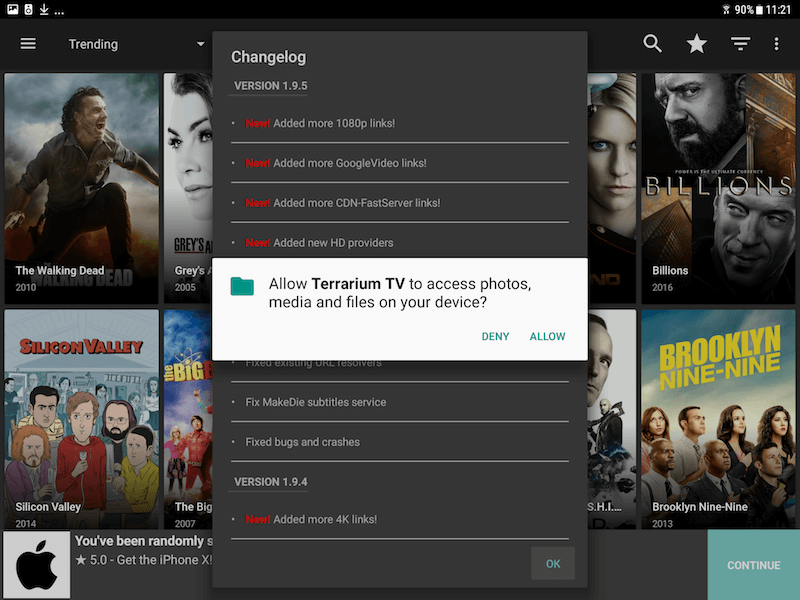
Task: Open favorites via the star icon
Action: click(x=696, y=44)
